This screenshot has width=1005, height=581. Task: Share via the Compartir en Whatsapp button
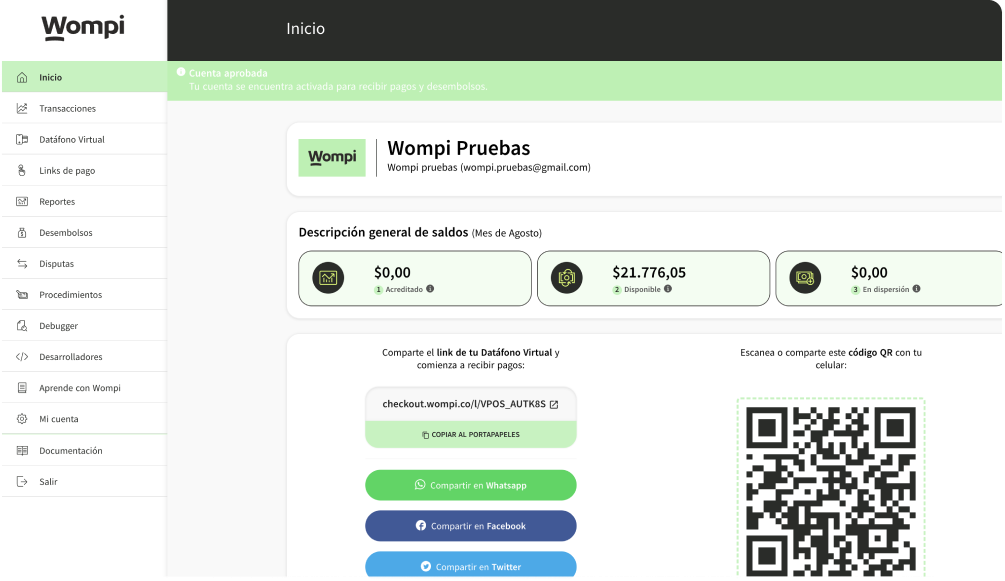(x=470, y=485)
